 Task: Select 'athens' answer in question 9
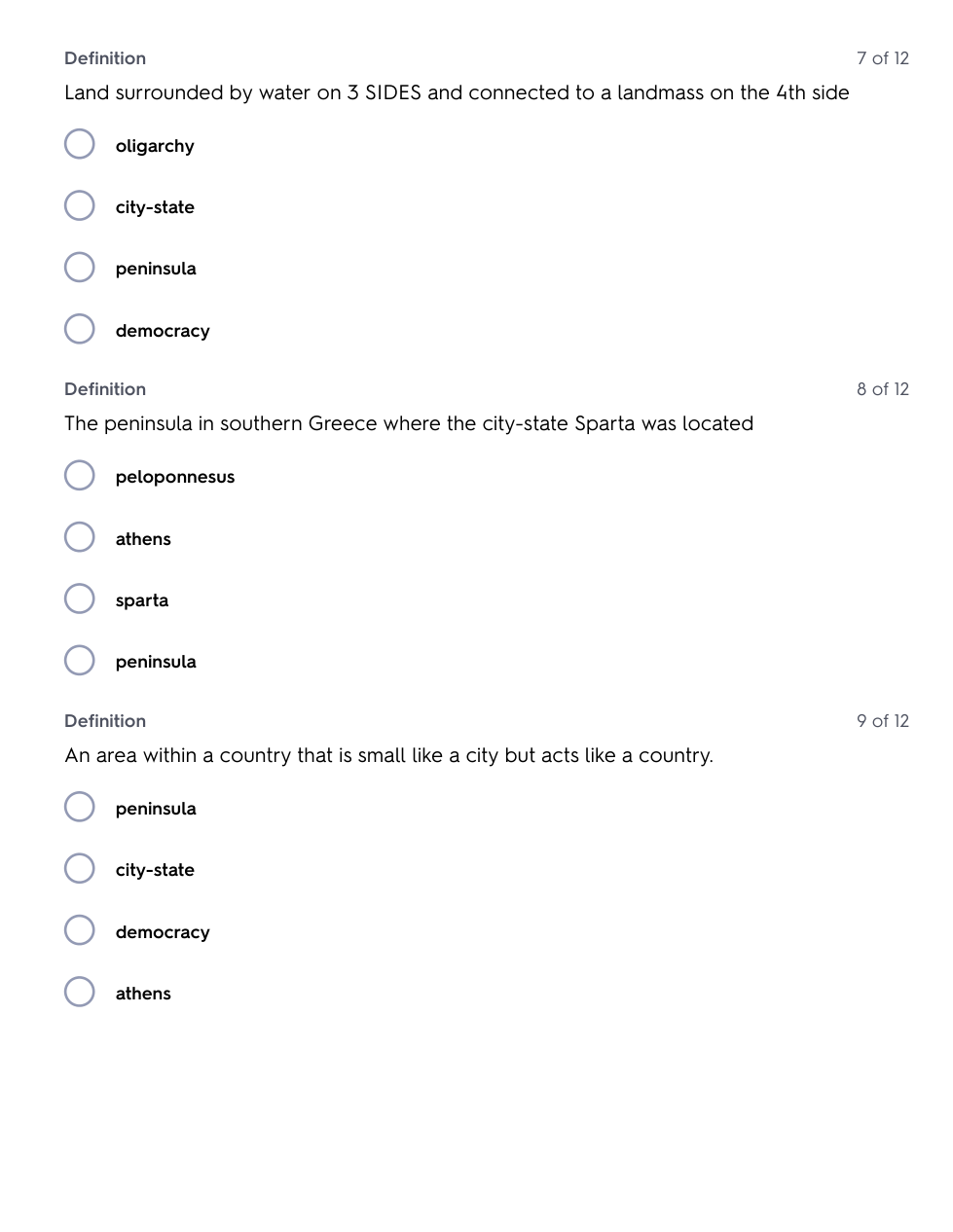[x=80, y=992]
